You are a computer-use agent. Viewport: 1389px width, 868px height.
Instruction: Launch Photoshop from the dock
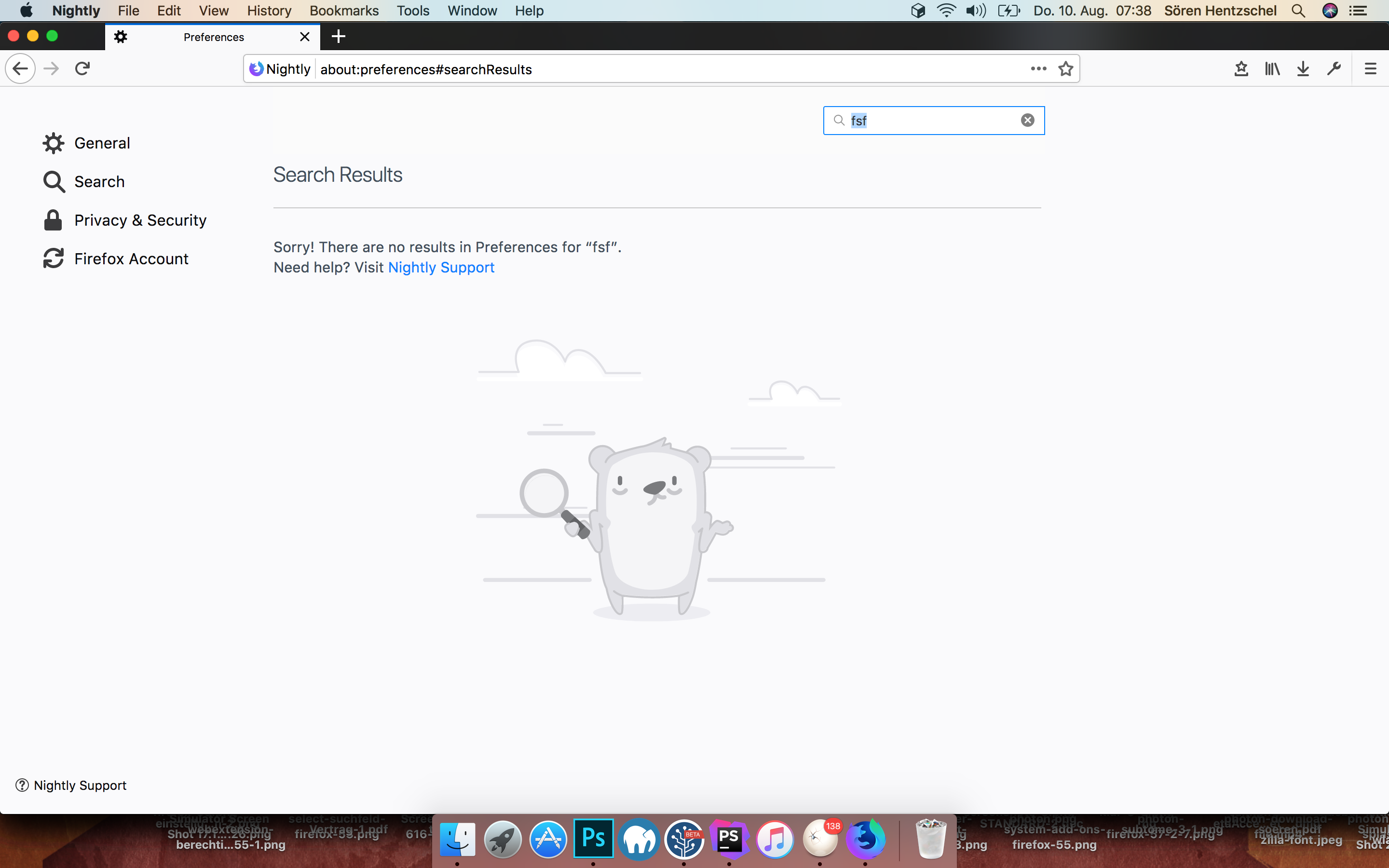(x=593, y=839)
